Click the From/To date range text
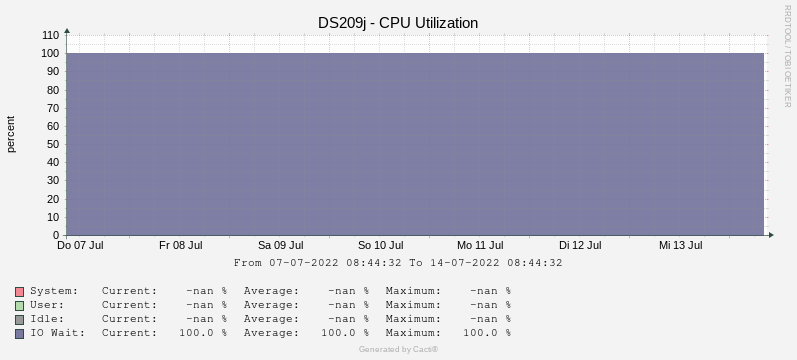The width and height of the screenshot is (797, 360). coord(398,263)
